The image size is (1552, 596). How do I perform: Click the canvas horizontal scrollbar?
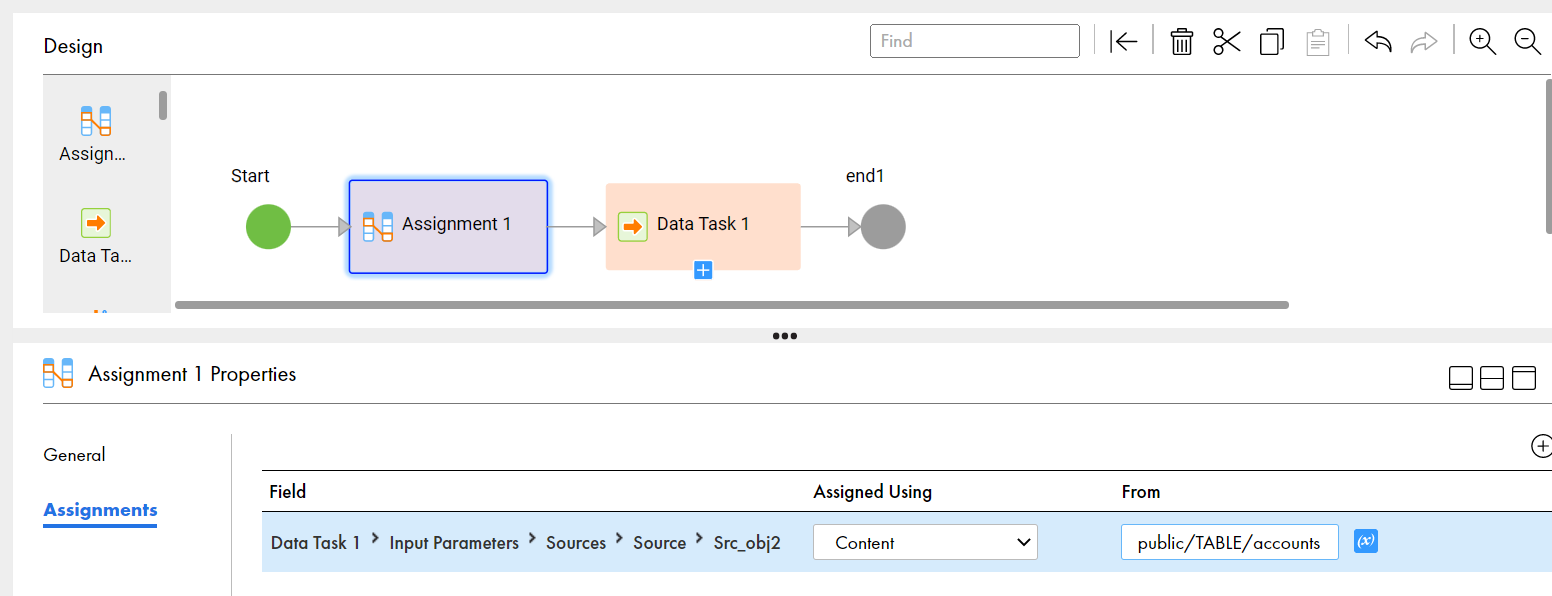click(732, 304)
